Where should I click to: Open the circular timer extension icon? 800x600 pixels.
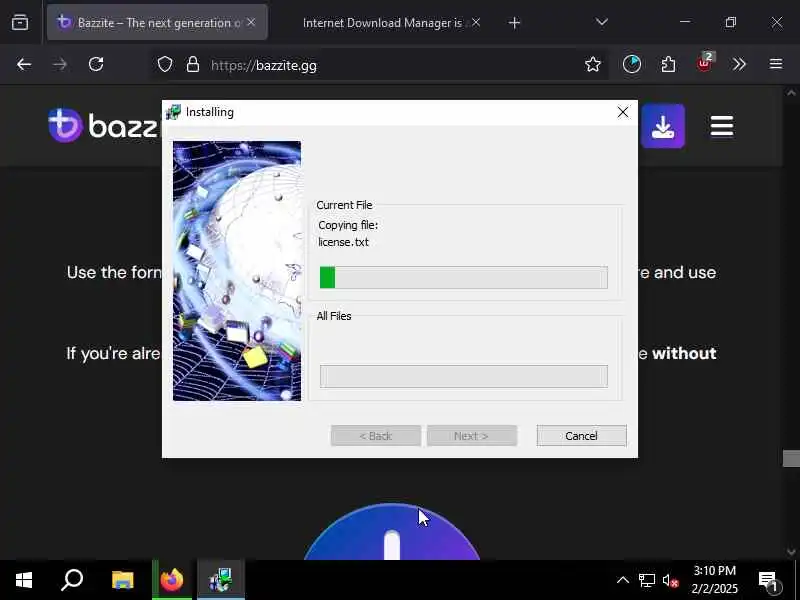632,64
